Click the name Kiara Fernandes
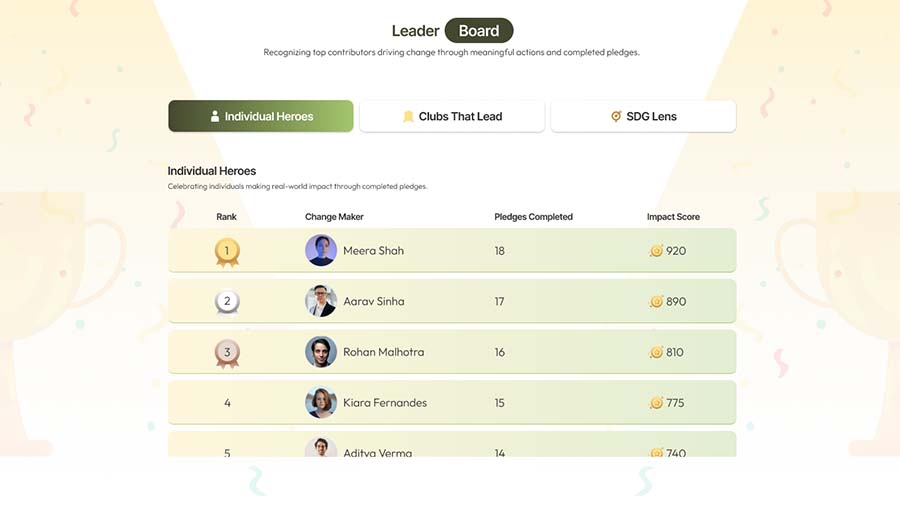 (x=385, y=403)
